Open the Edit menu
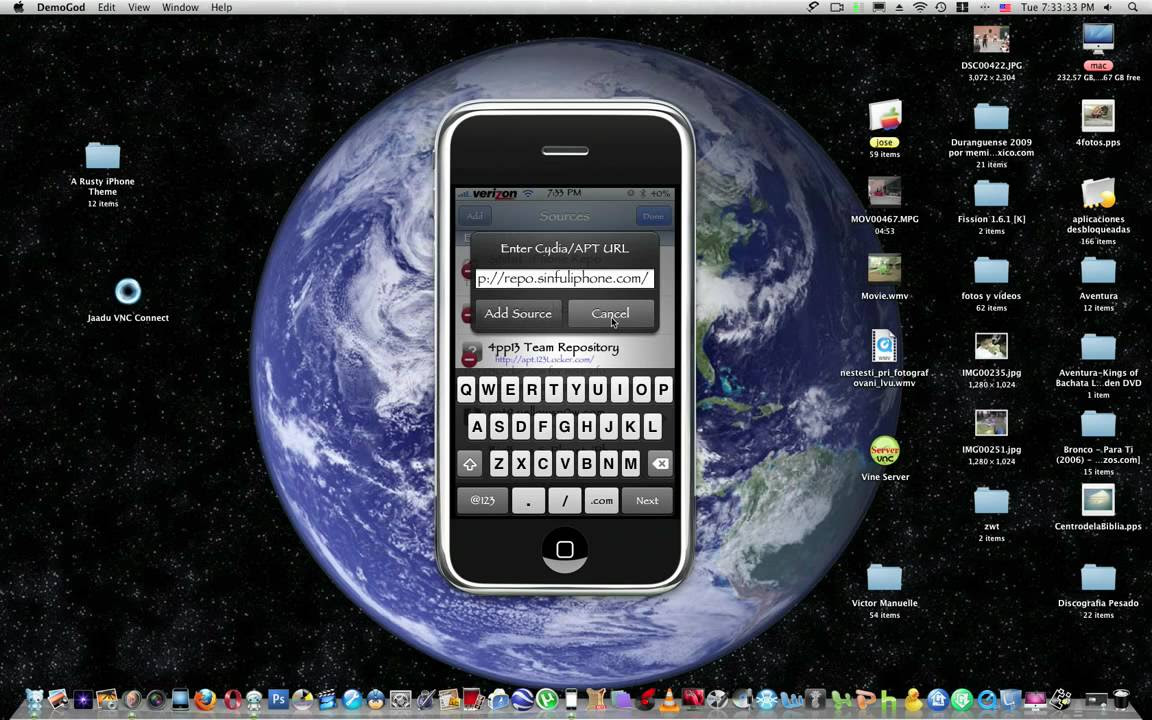 click(107, 7)
